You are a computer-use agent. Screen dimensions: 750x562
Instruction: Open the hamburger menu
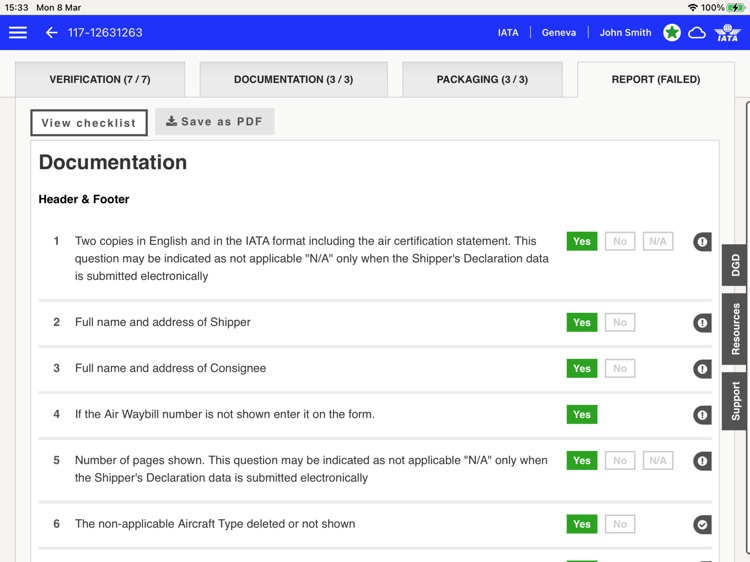tap(18, 33)
